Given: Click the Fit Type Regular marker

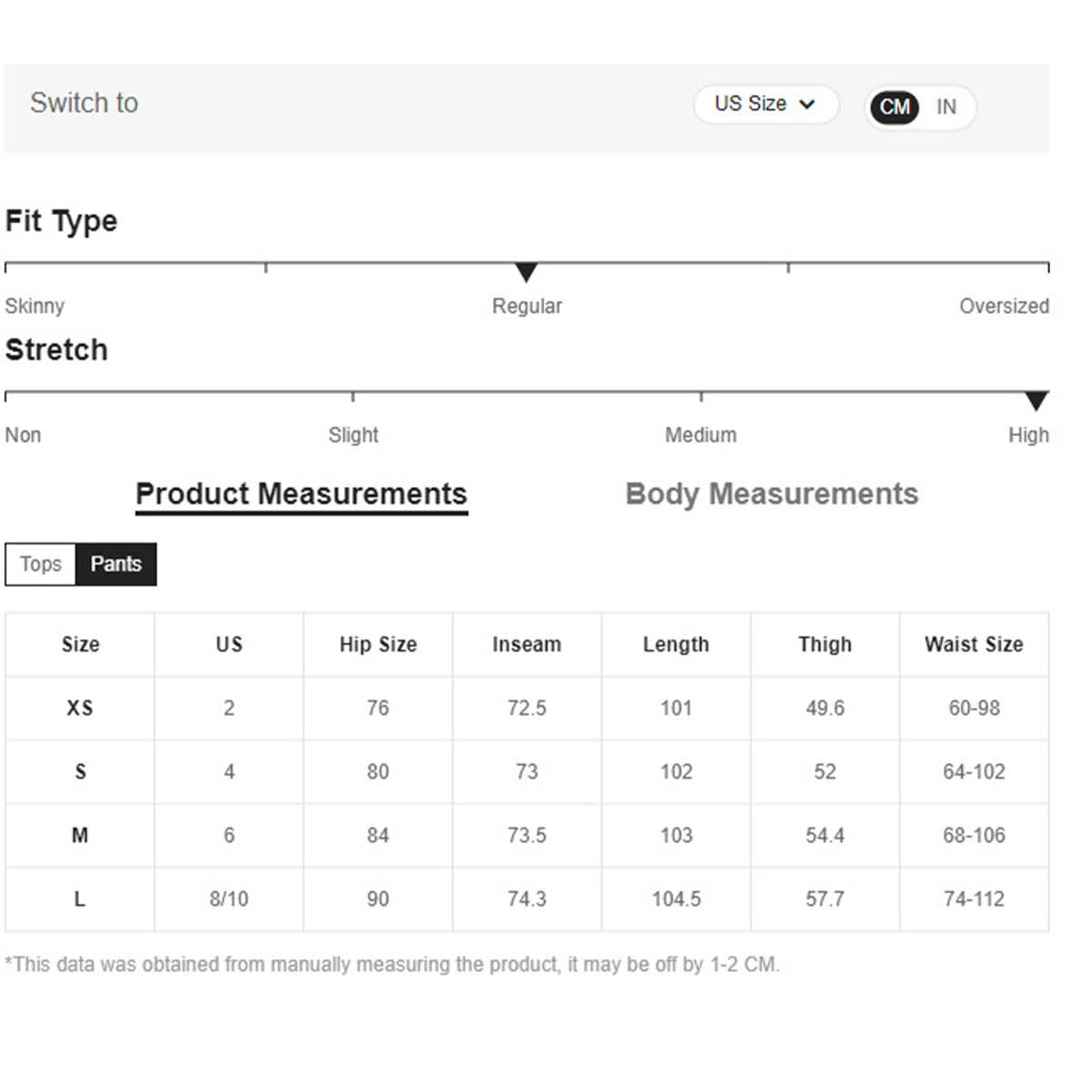Looking at the screenshot, I should 526,272.
